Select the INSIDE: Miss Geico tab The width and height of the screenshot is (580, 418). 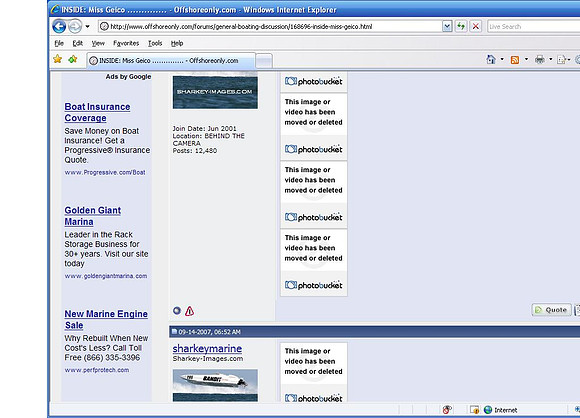tap(171, 61)
